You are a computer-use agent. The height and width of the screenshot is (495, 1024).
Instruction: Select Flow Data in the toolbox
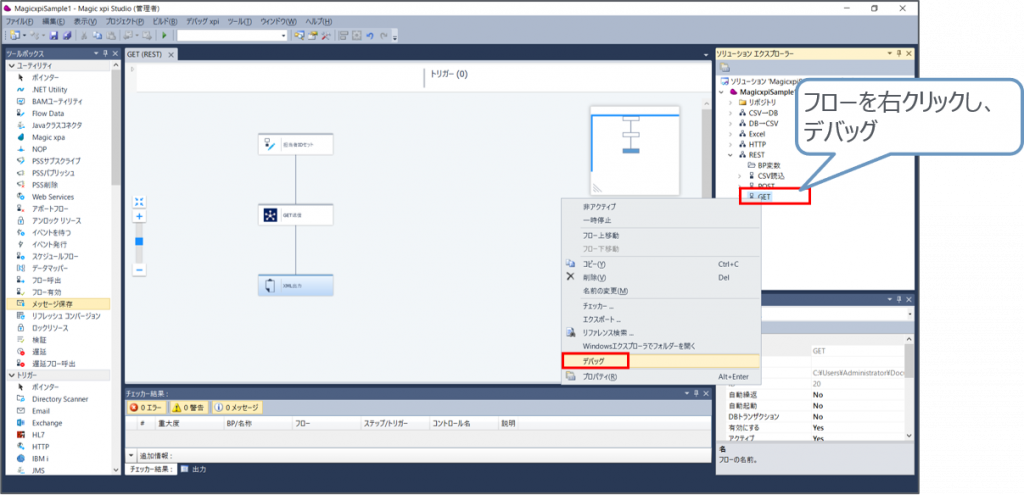(x=48, y=113)
